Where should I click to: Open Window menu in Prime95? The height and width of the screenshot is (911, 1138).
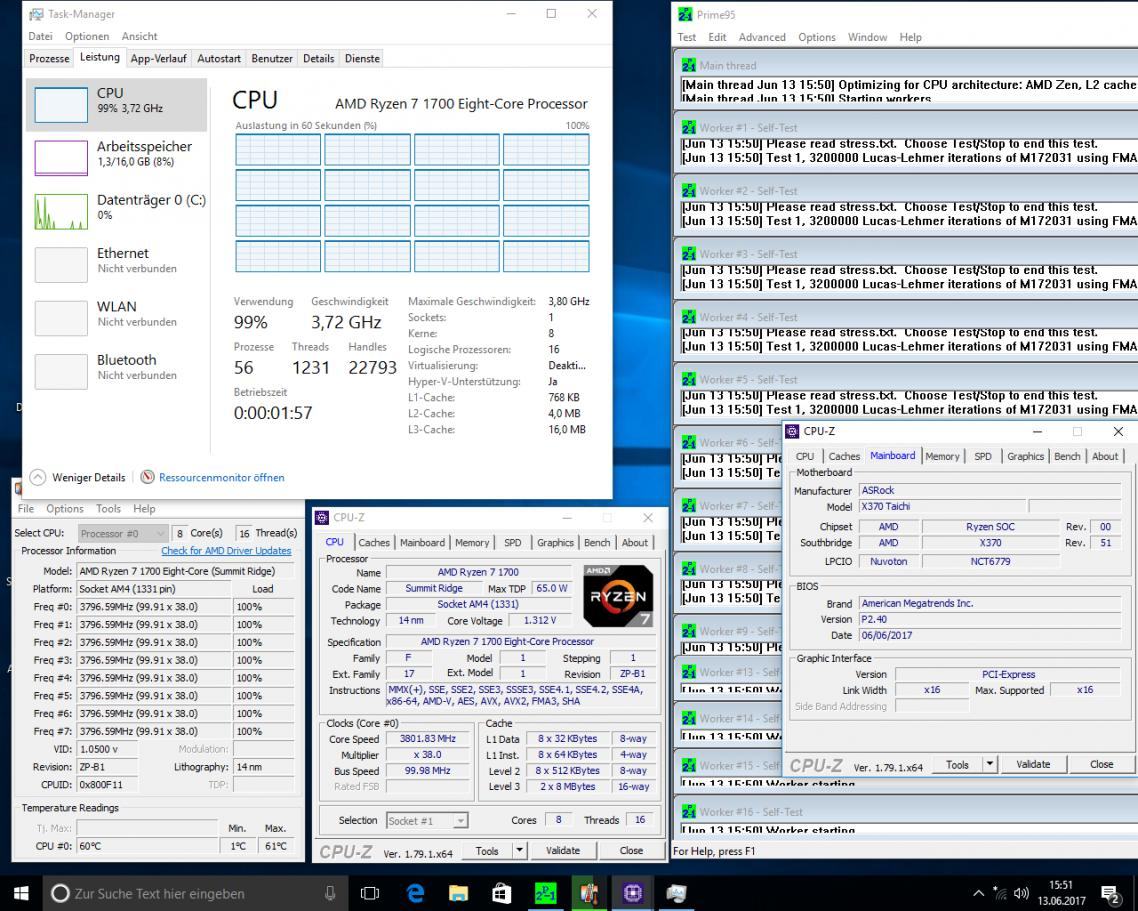pyautogui.click(x=867, y=37)
